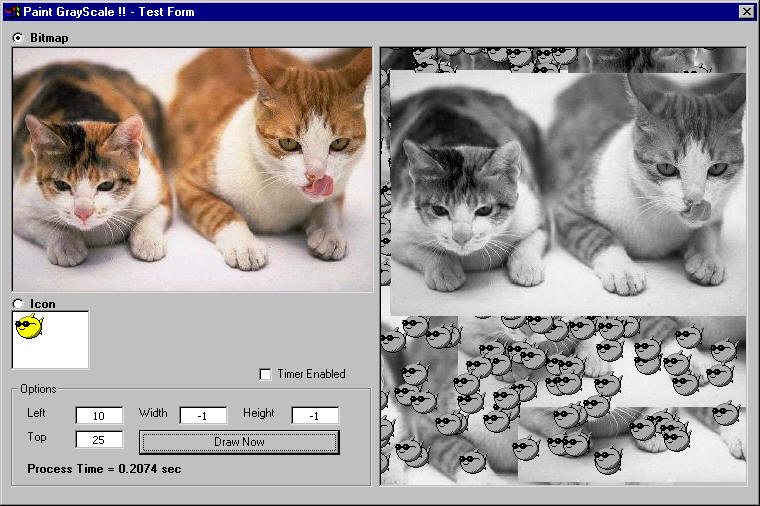This screenshot has width=760, height=506.
Task: Click the Height text label
Action: tap(261, 414)
